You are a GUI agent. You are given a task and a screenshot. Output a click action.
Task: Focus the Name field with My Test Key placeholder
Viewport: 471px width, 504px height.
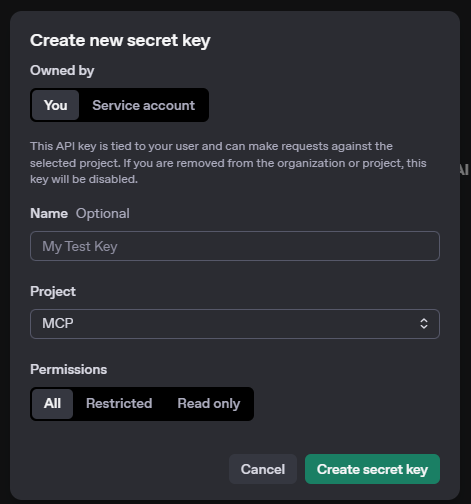point(235,246)
